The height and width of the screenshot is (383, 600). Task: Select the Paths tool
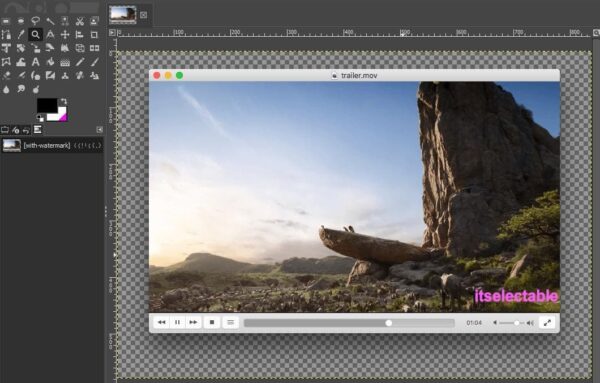pos(6,35)
